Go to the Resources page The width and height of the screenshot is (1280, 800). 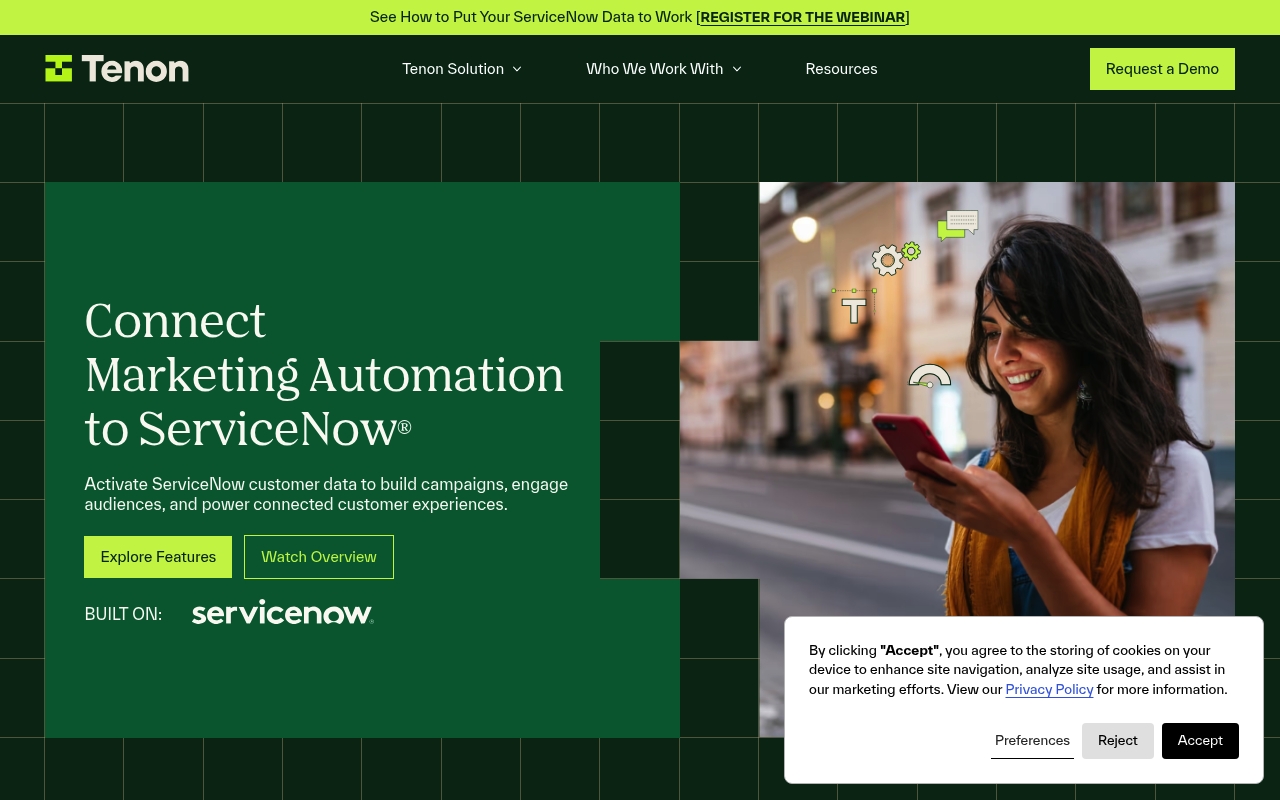[x=841, y=69]
